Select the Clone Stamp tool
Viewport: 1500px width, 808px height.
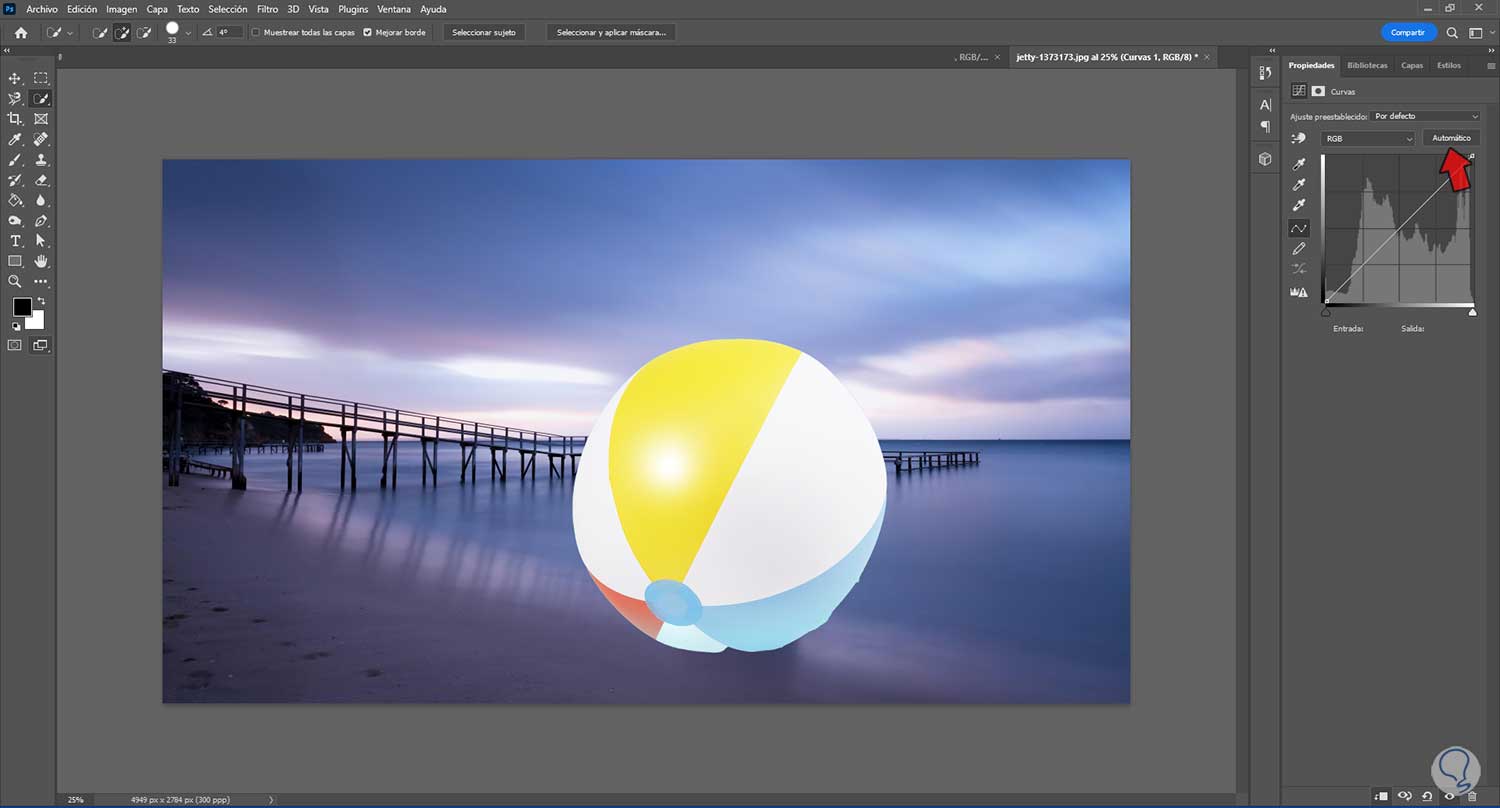(41, 160)
